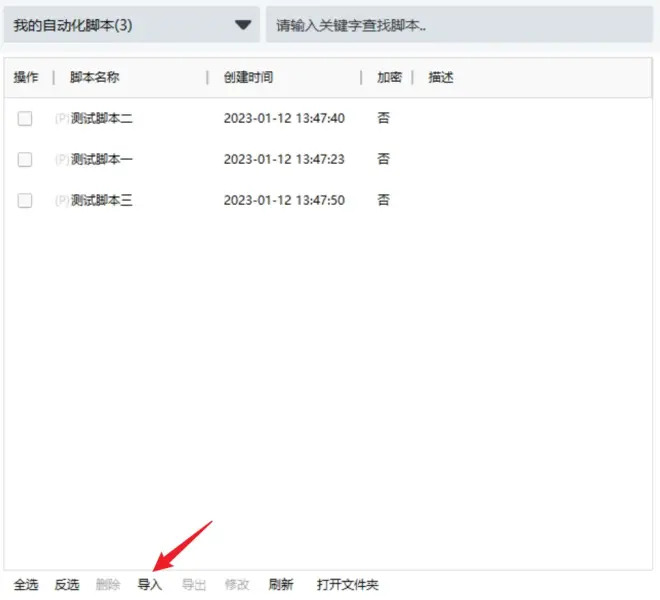Tick the checkbox for 测试脚本二
Image resolution: width=660 pixels, height=600 pixels.
click(25, 119)
